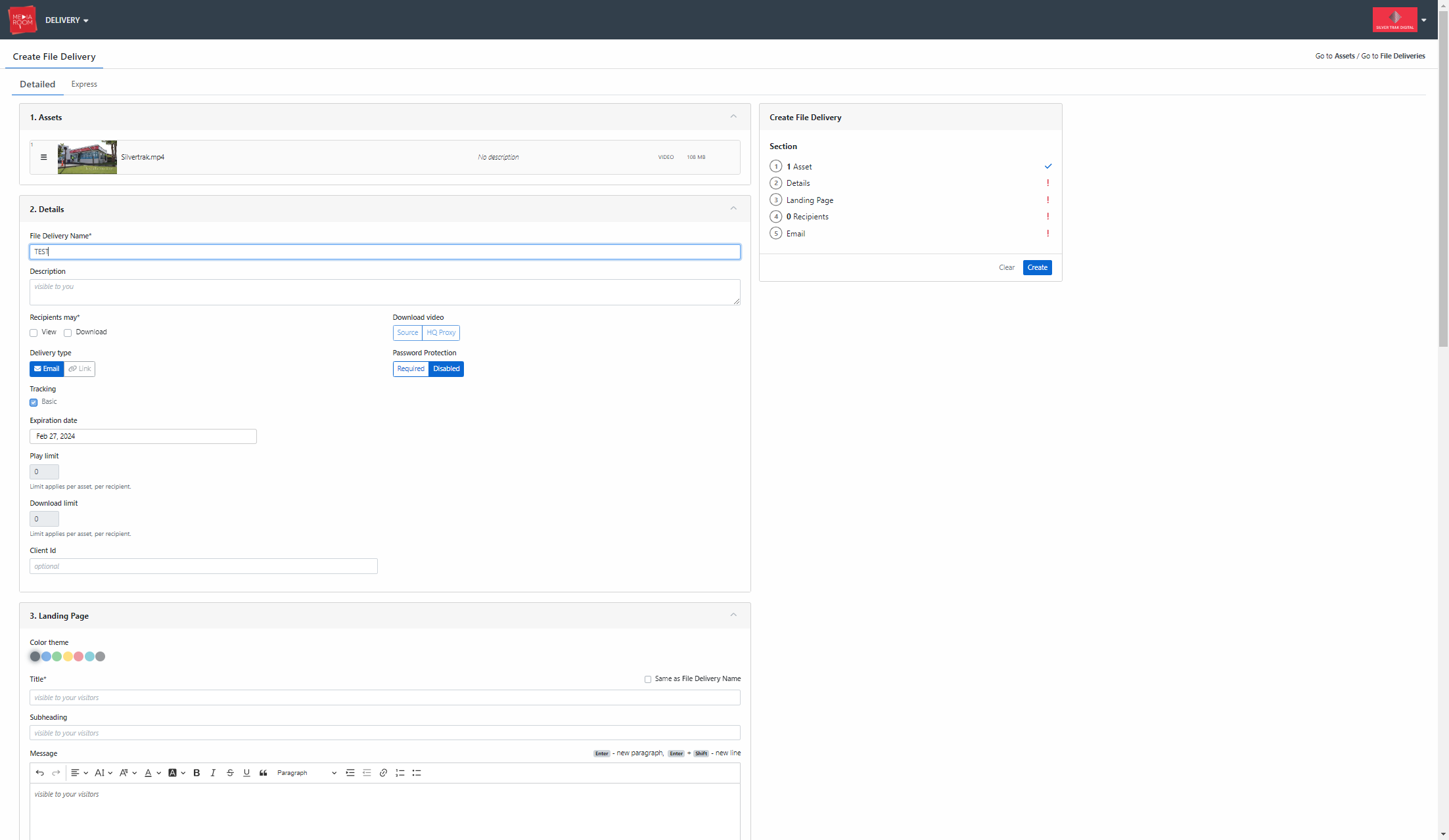
Task: Insert a bulleted list
Action: click(x=417, y=773)
